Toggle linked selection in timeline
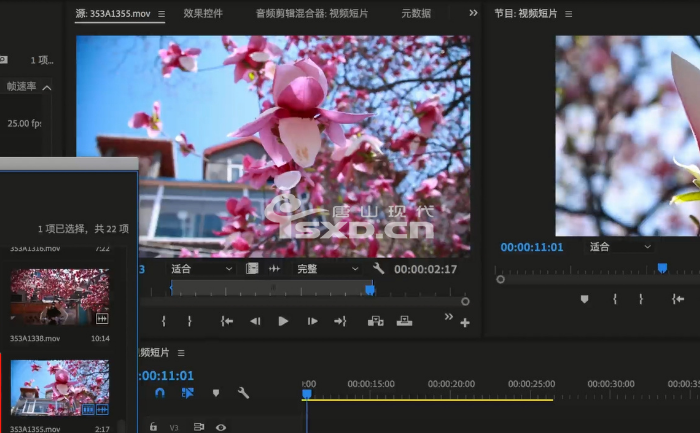The image size is (700, 433). tap(188, 393)
